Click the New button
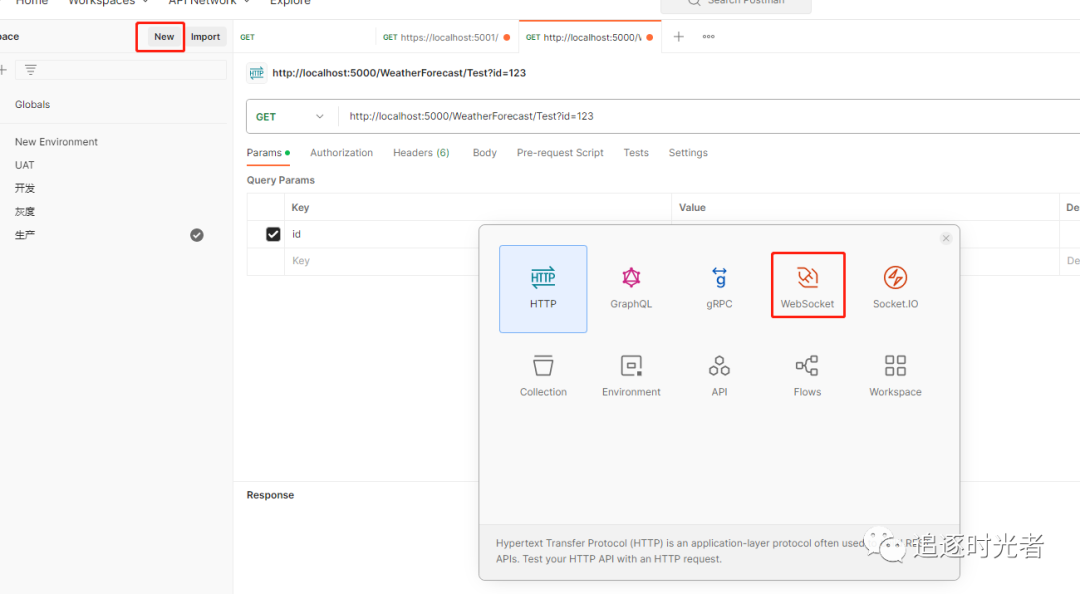 [164, 37]
